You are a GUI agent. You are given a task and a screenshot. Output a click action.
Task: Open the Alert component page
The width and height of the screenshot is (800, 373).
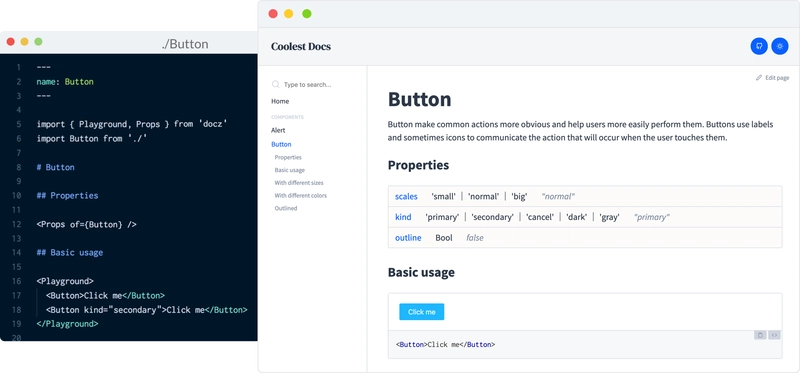(x=278, y=130)
